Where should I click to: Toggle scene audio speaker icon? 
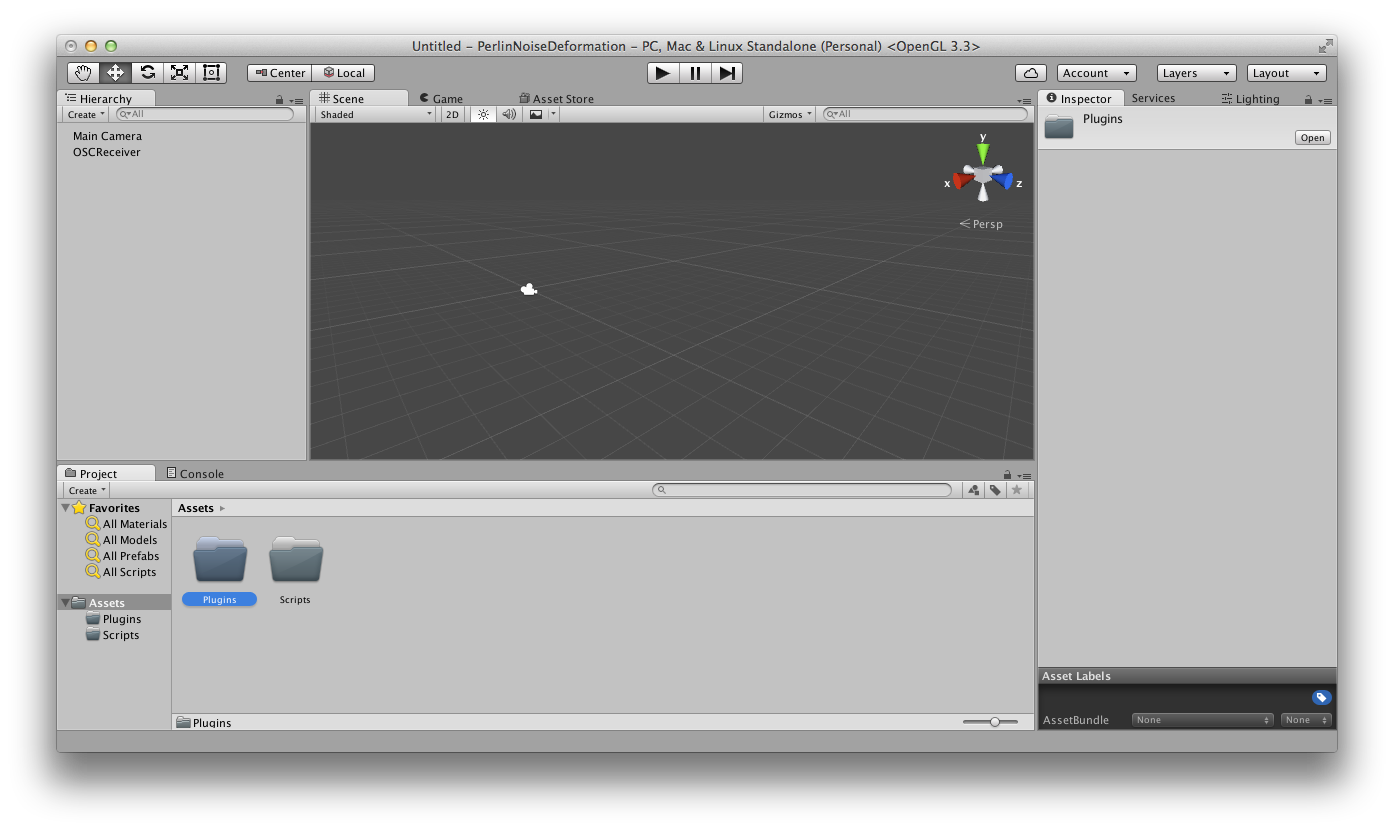coord(509,114)
